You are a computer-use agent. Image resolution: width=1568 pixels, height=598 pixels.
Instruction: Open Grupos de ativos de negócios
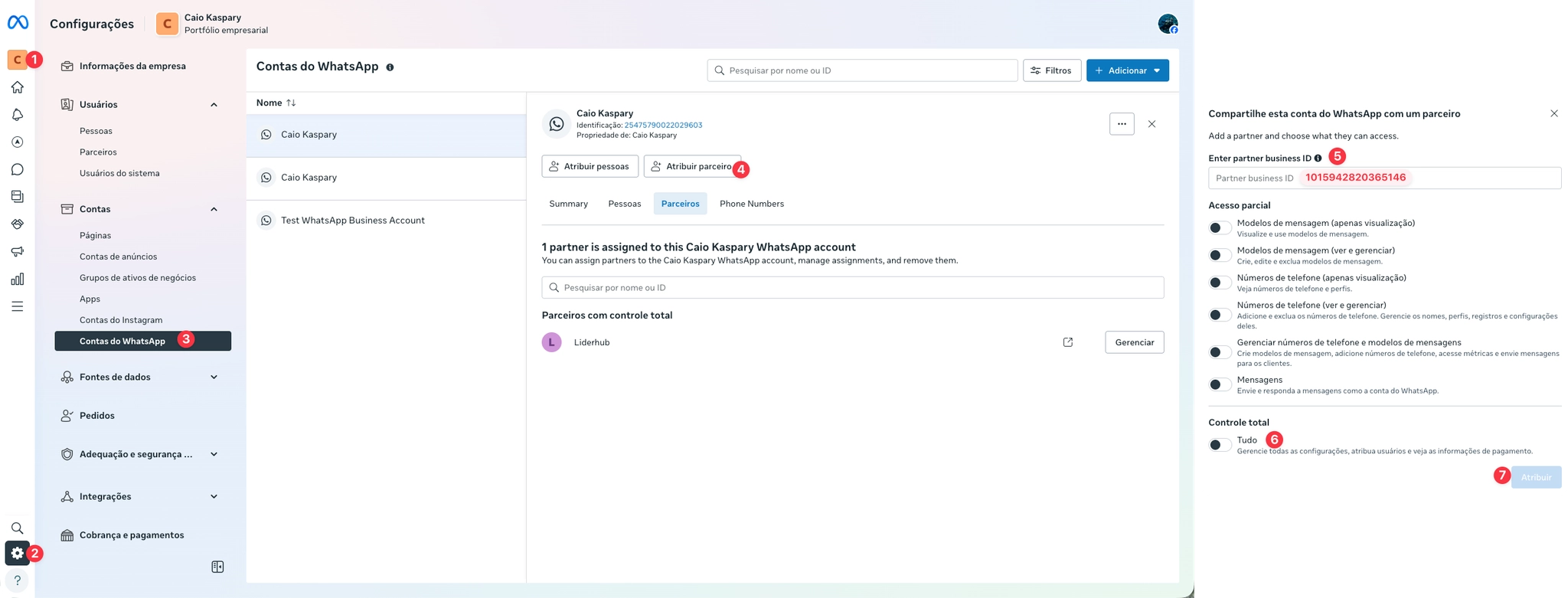click(138, 278)
